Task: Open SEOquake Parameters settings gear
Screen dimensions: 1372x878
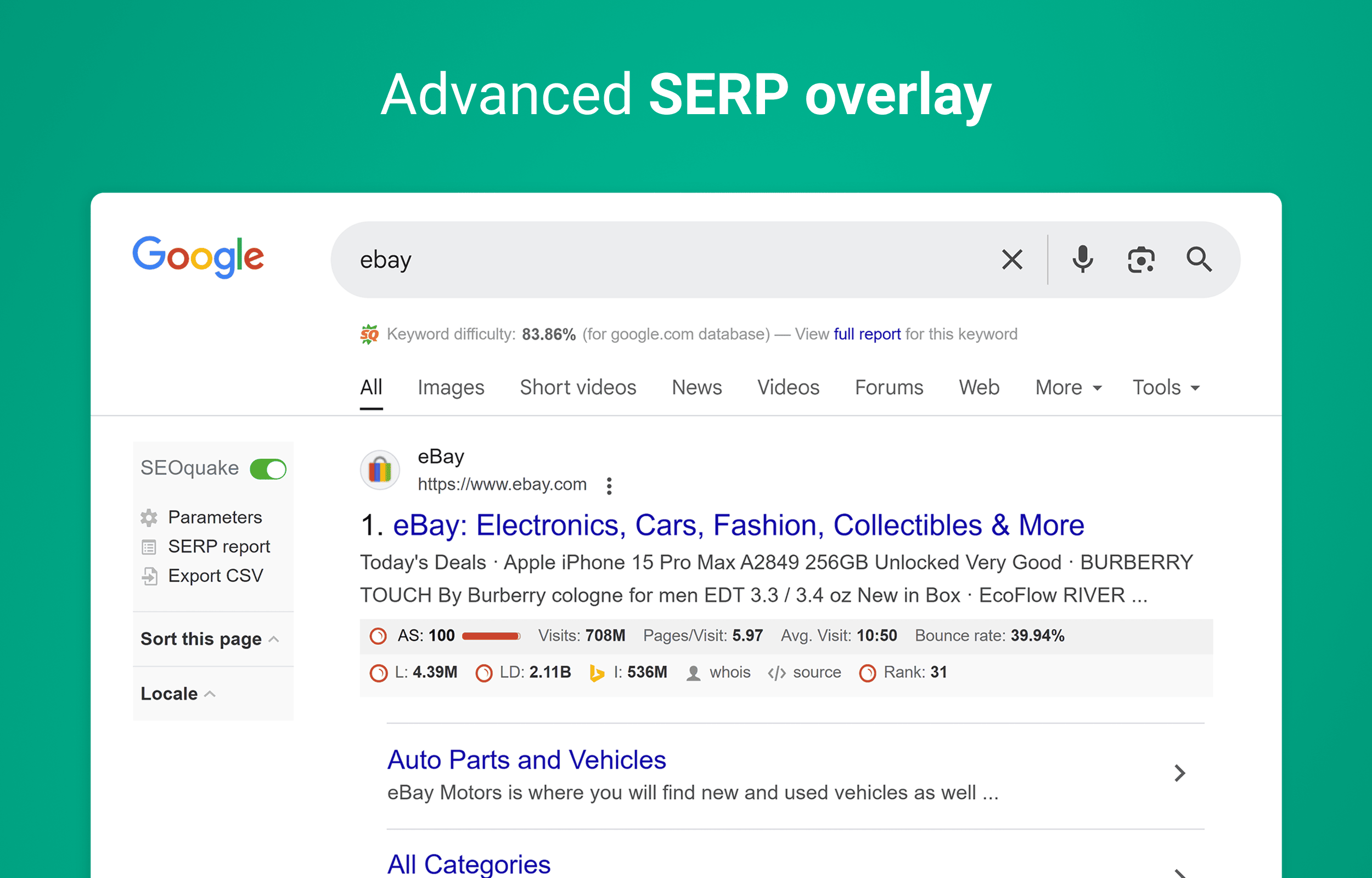Action: tap(149, 517)
